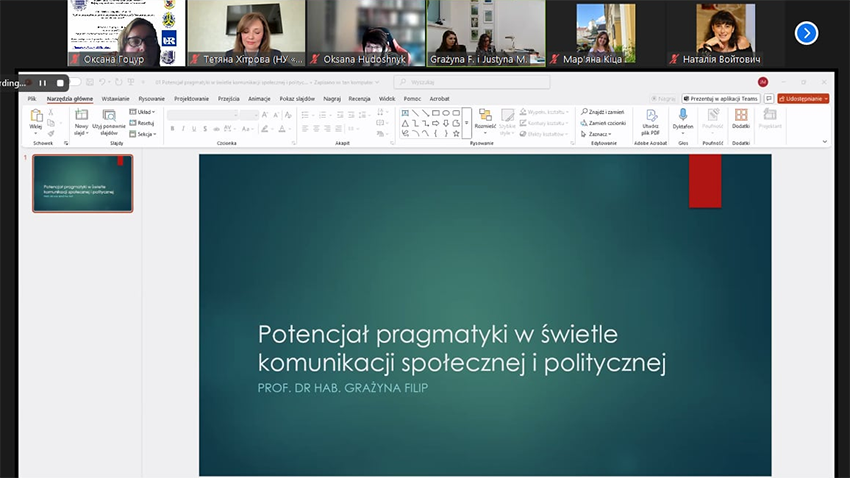
Task: Expand the Układ layout dropdown
Action: 145,112
